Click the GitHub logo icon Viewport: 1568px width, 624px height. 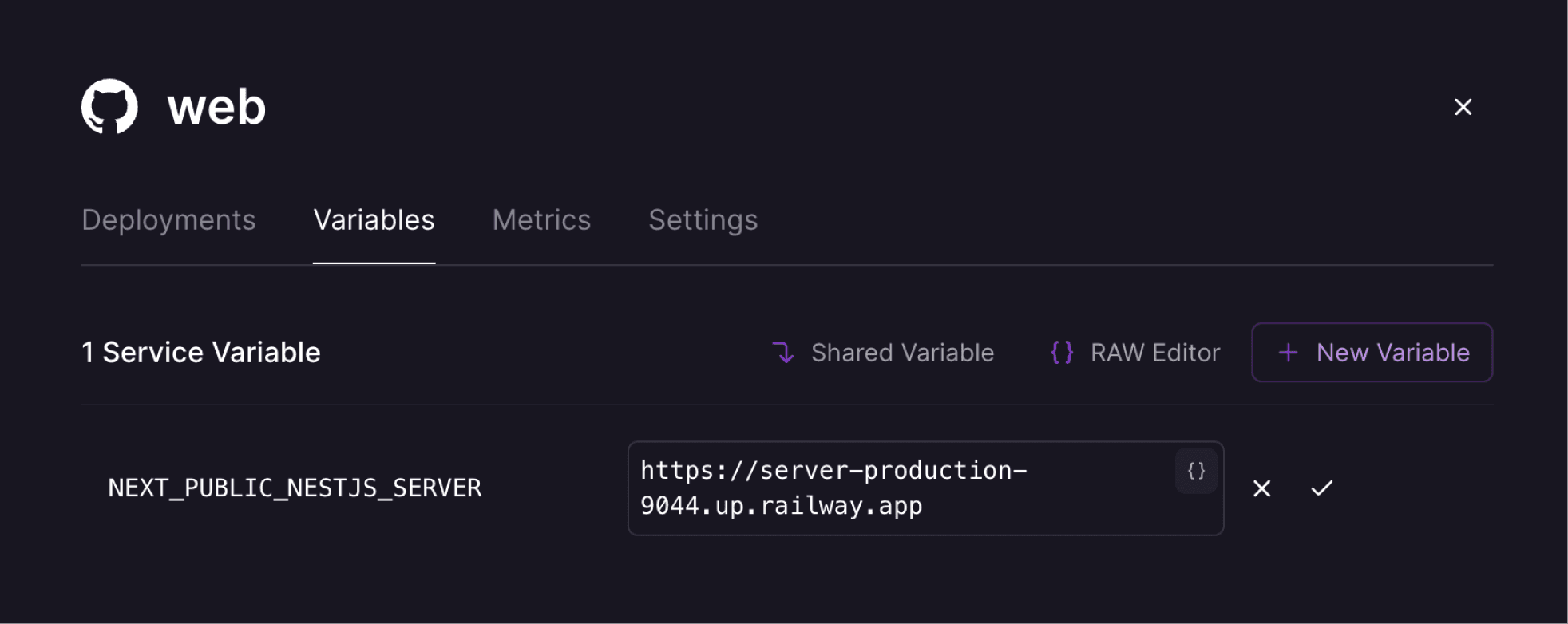(109, 106)
